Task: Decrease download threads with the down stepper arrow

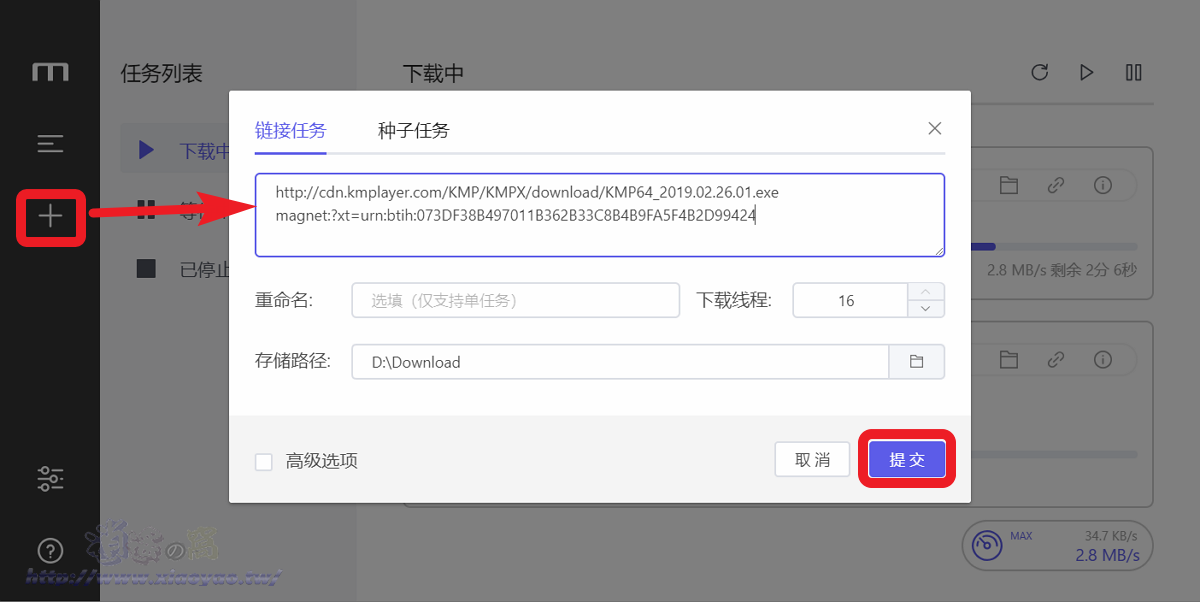Action: coord(925,307)
